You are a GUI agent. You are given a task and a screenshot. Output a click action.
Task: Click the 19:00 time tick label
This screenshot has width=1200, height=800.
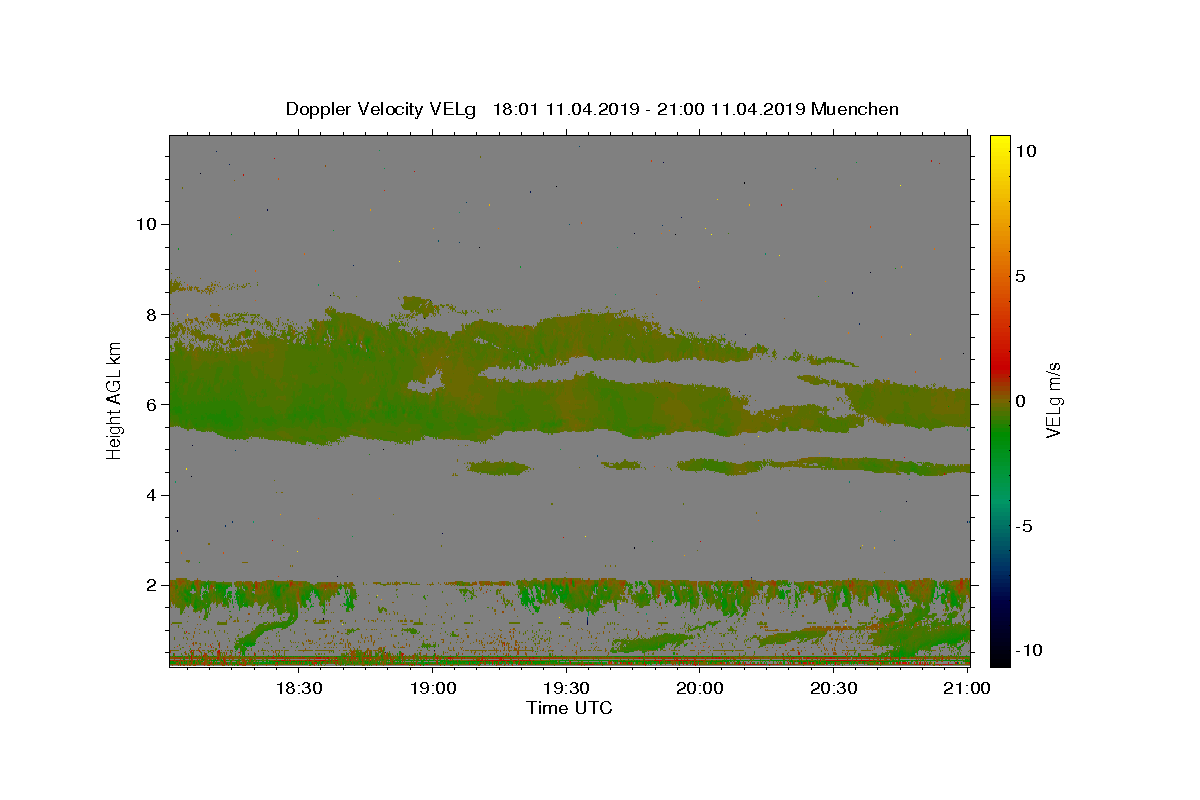click(x=433, y=688)
